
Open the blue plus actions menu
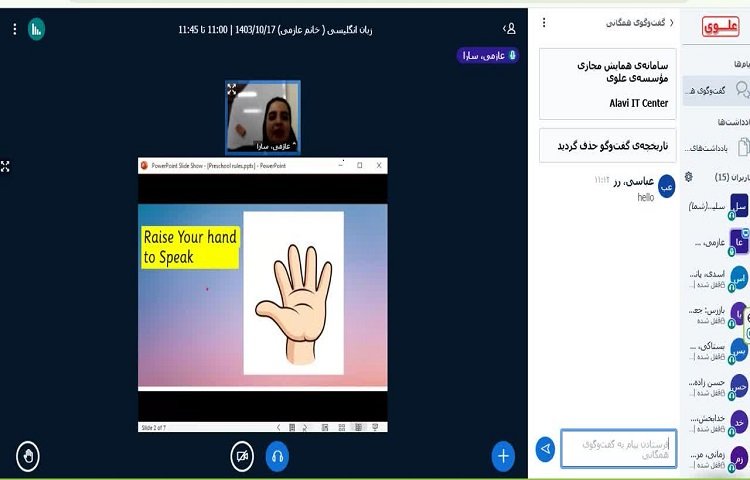[503, 456]
